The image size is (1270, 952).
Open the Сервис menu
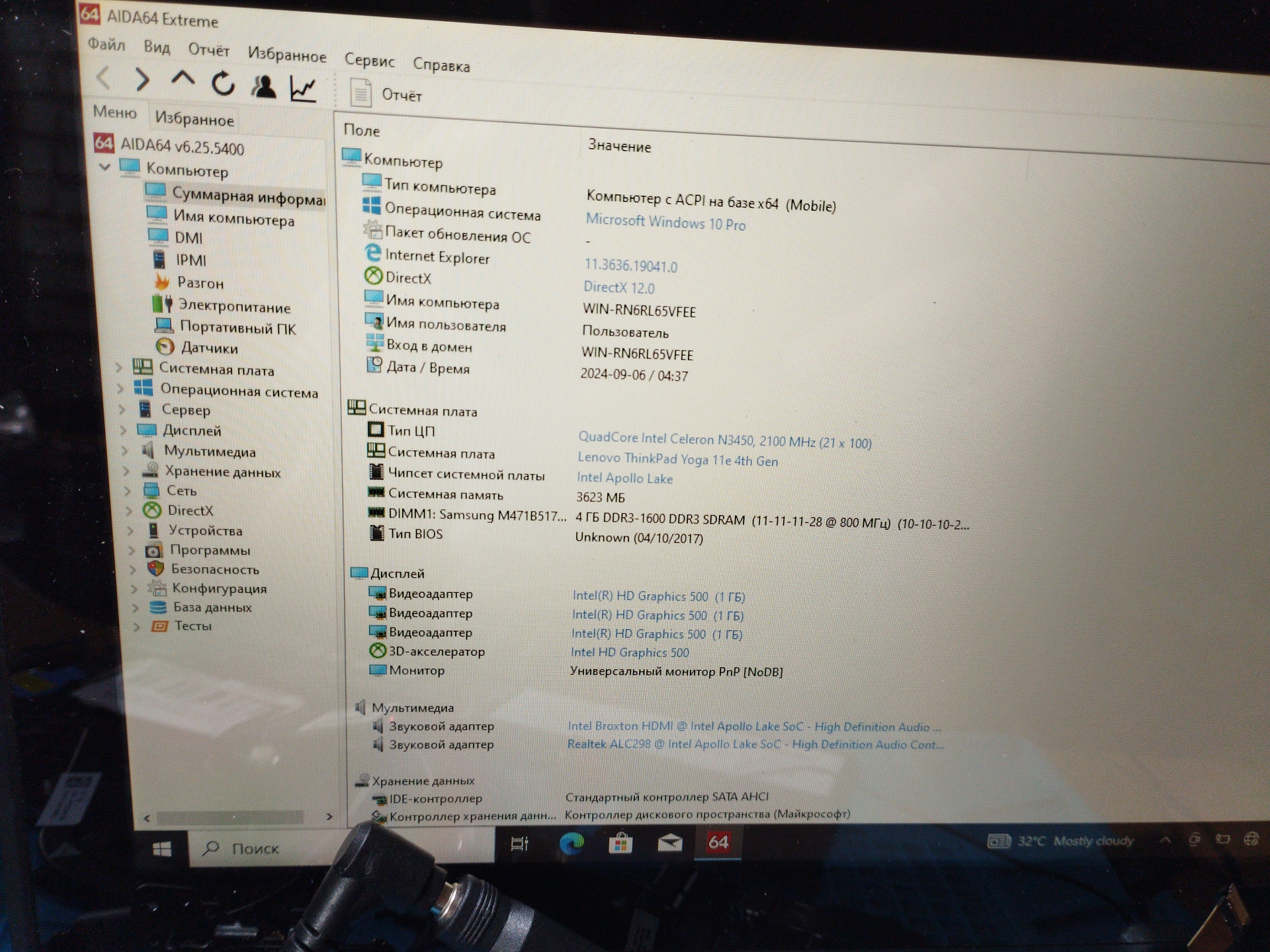(x=369, y=60)
